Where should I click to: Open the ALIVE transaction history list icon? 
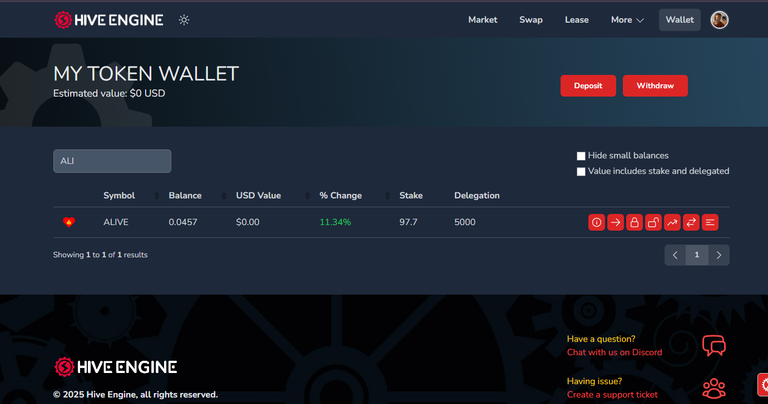click(x=710, y=222)
